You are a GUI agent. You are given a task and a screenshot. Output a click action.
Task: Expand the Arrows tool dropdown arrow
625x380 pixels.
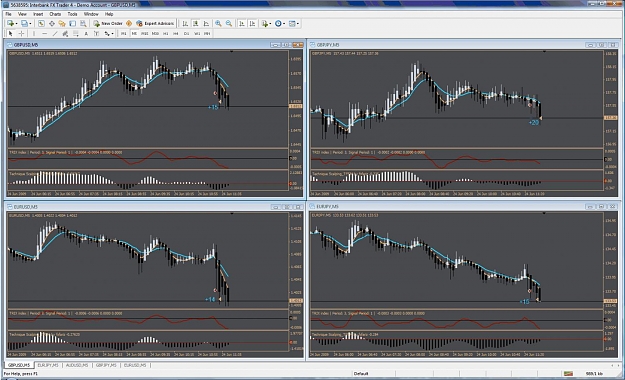[112, 33]
